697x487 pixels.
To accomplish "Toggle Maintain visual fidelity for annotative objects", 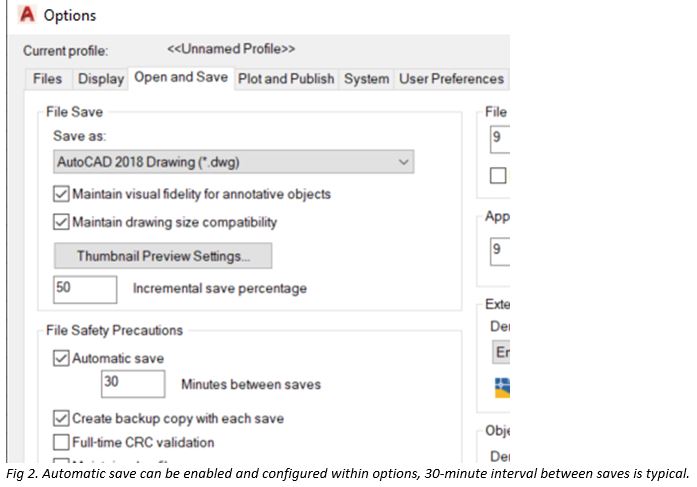I will (61, 194).
